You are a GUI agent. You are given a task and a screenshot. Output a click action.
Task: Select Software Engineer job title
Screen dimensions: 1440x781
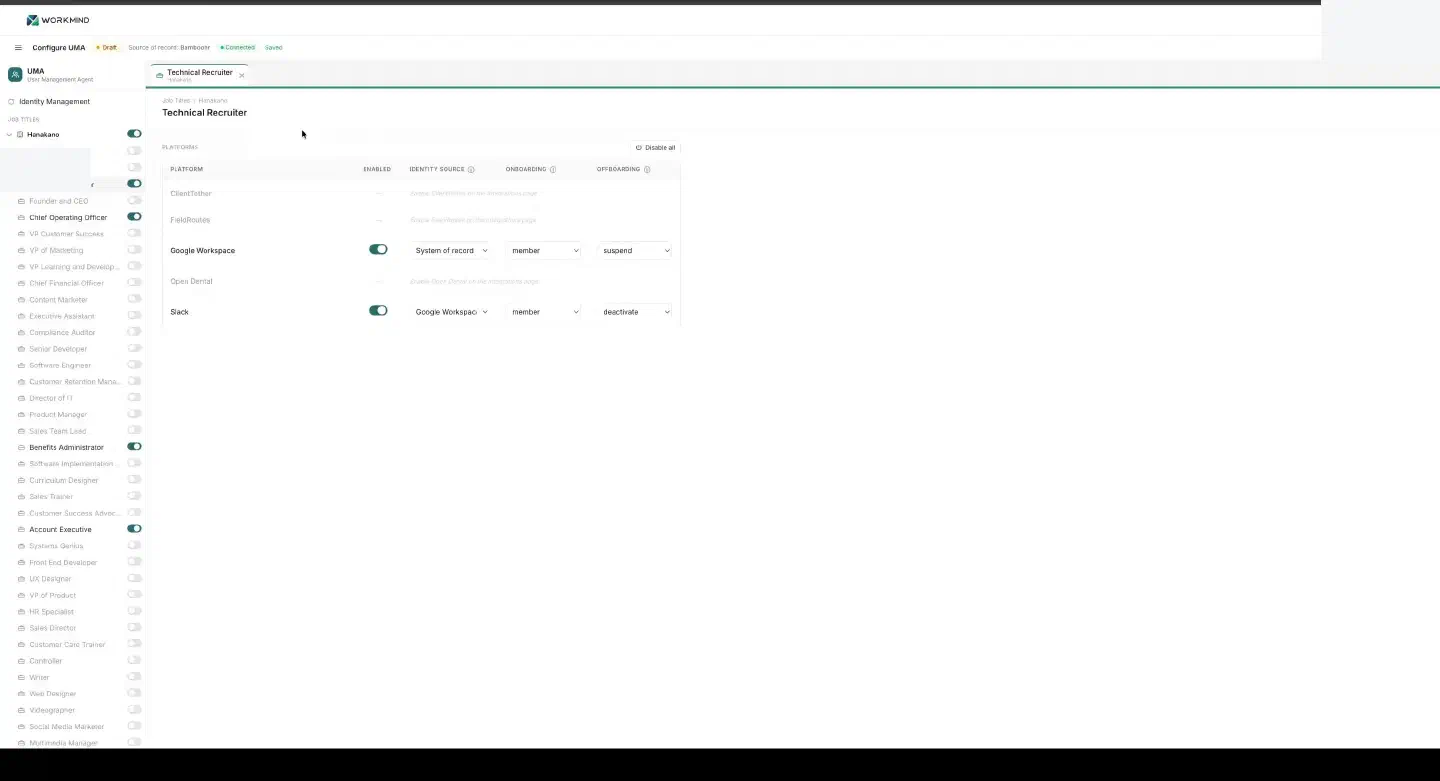[x=60, y=366]
